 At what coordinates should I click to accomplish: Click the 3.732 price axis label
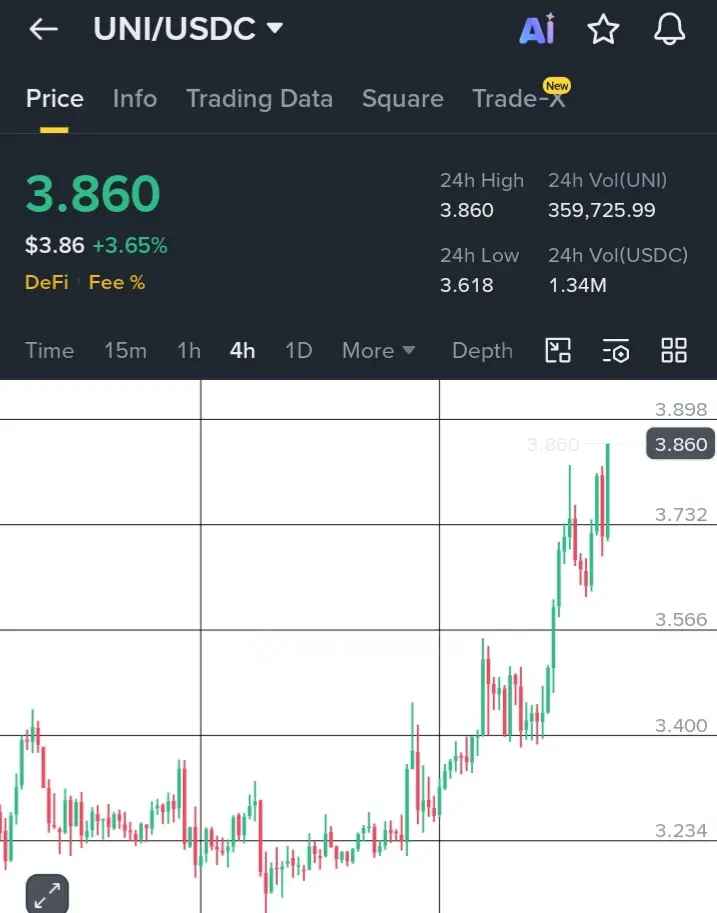click(681, 515)
